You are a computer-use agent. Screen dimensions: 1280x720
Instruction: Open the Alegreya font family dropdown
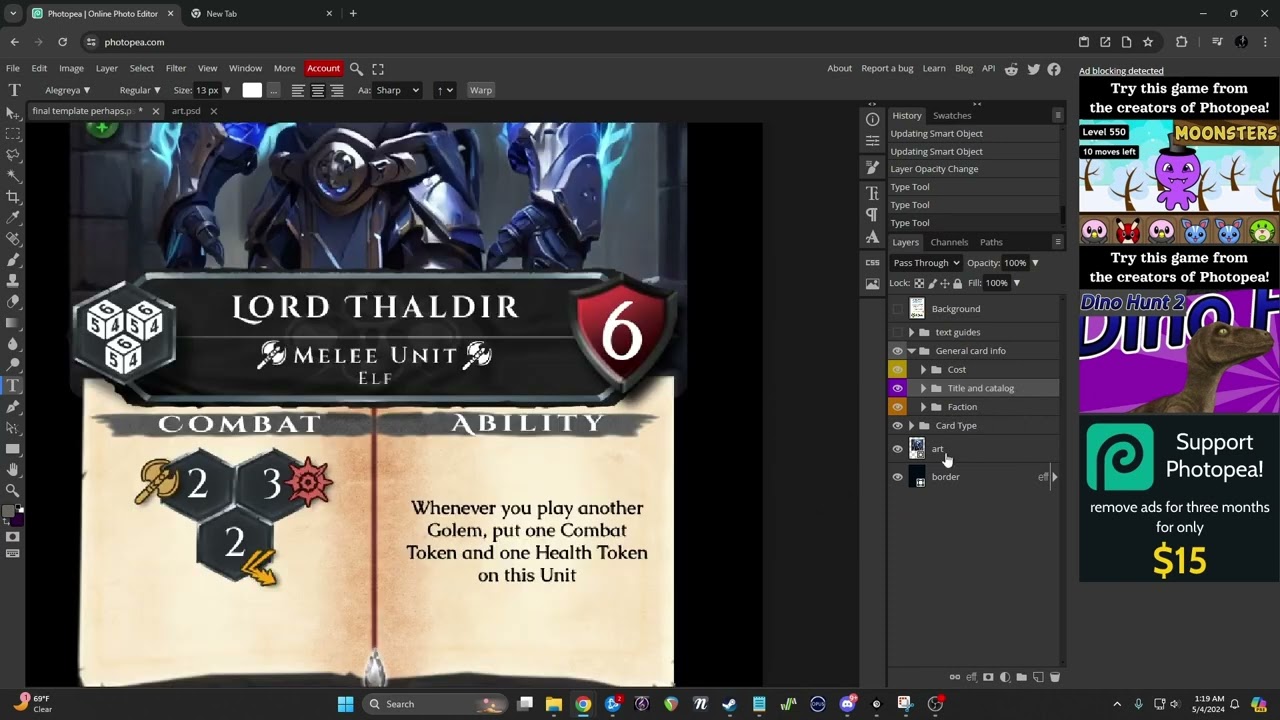pos(68,90)
